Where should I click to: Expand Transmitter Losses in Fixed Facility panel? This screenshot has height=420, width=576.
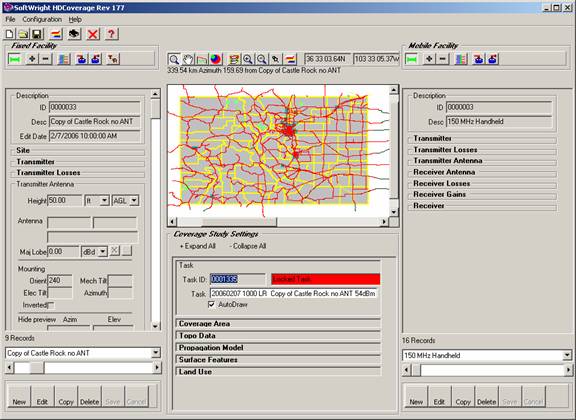(x=79, y=173)
